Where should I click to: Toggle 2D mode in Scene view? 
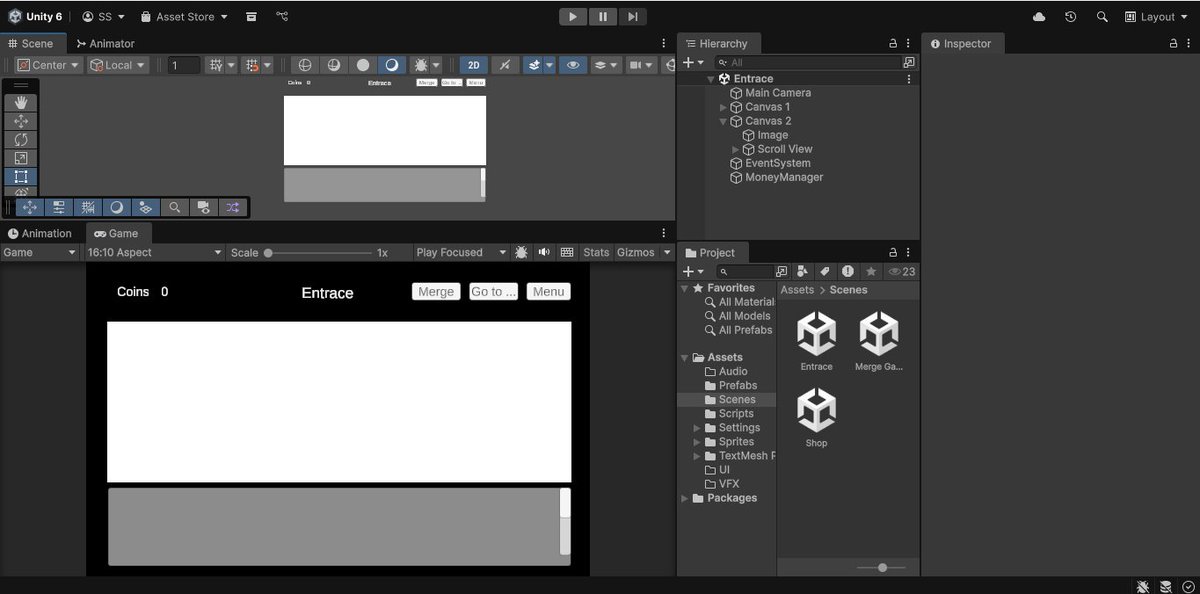[x=474, y=65]
